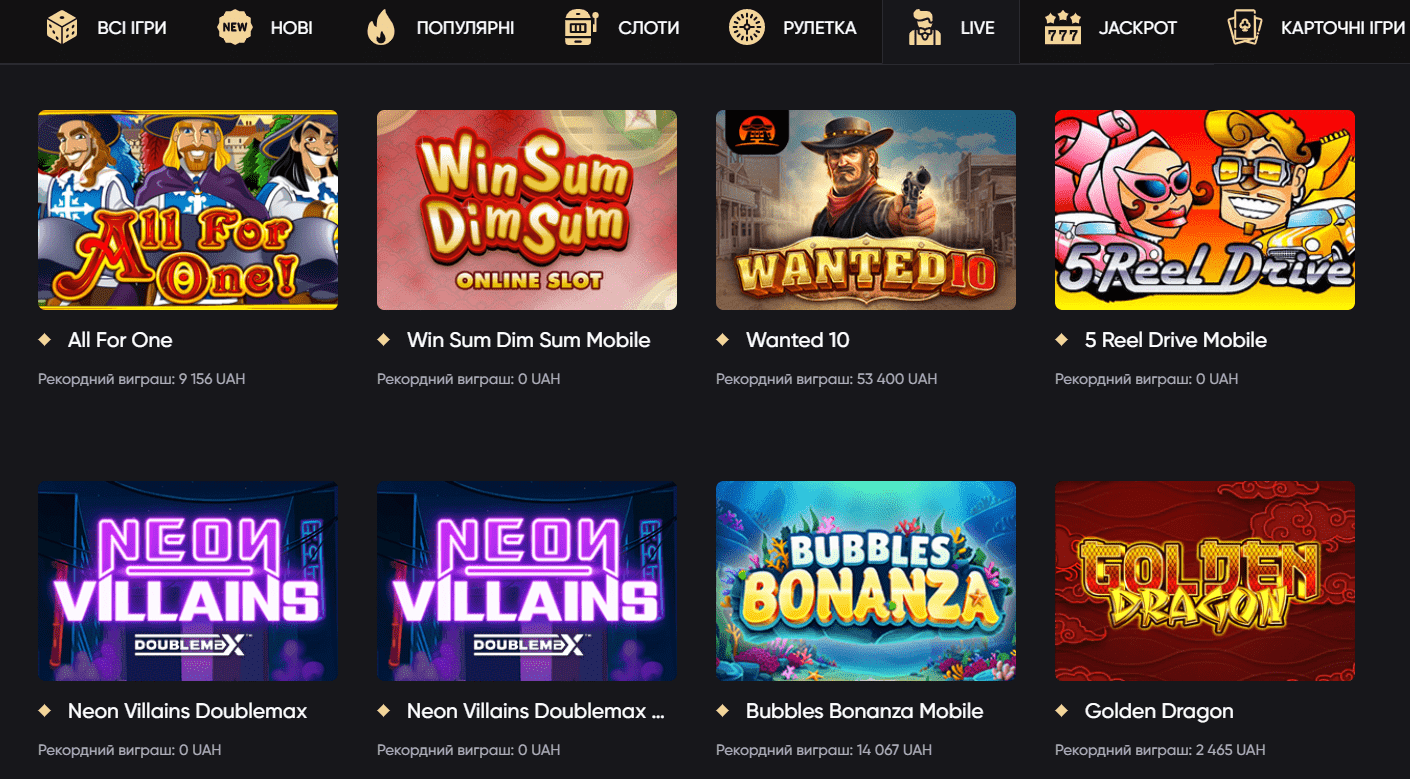Select the dice icon for ВСІ ІГРИ
The image size is (1410, 779).
pos(62,27)
